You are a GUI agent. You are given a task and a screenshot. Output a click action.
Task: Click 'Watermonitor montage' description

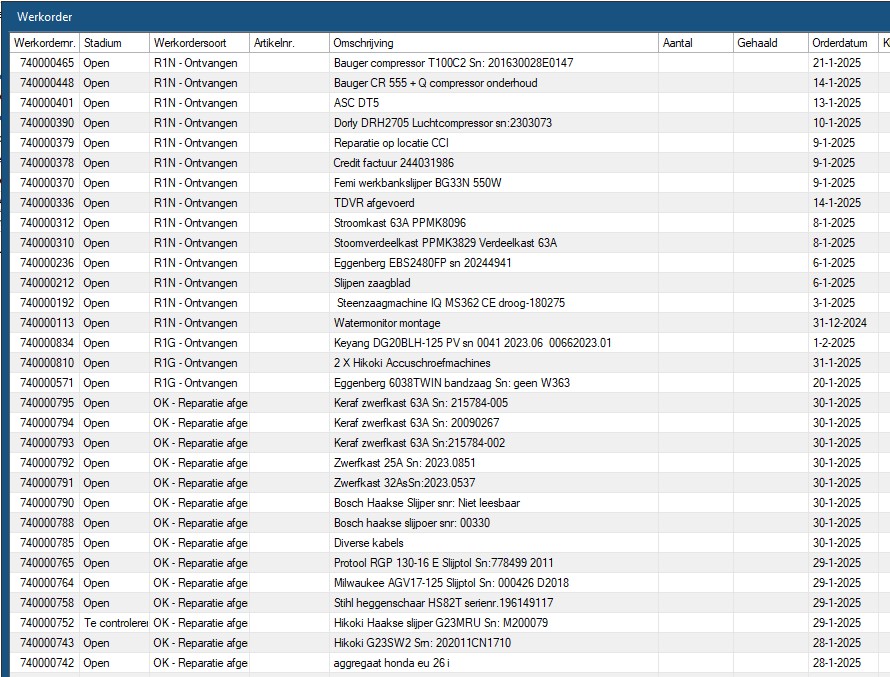click(x=387, y=323)
